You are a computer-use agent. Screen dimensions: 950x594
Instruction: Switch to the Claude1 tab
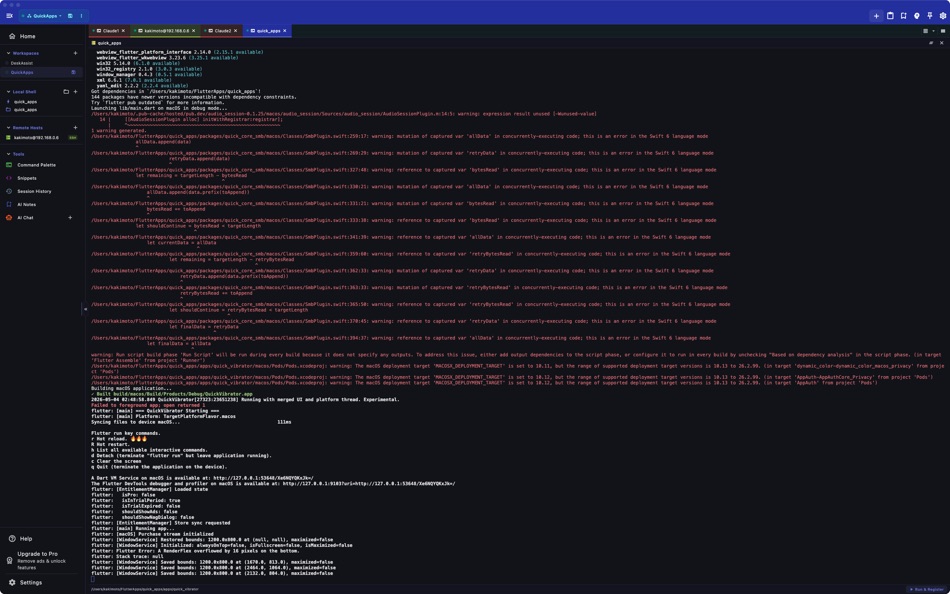pyautogui.click(x=110, y=30)
